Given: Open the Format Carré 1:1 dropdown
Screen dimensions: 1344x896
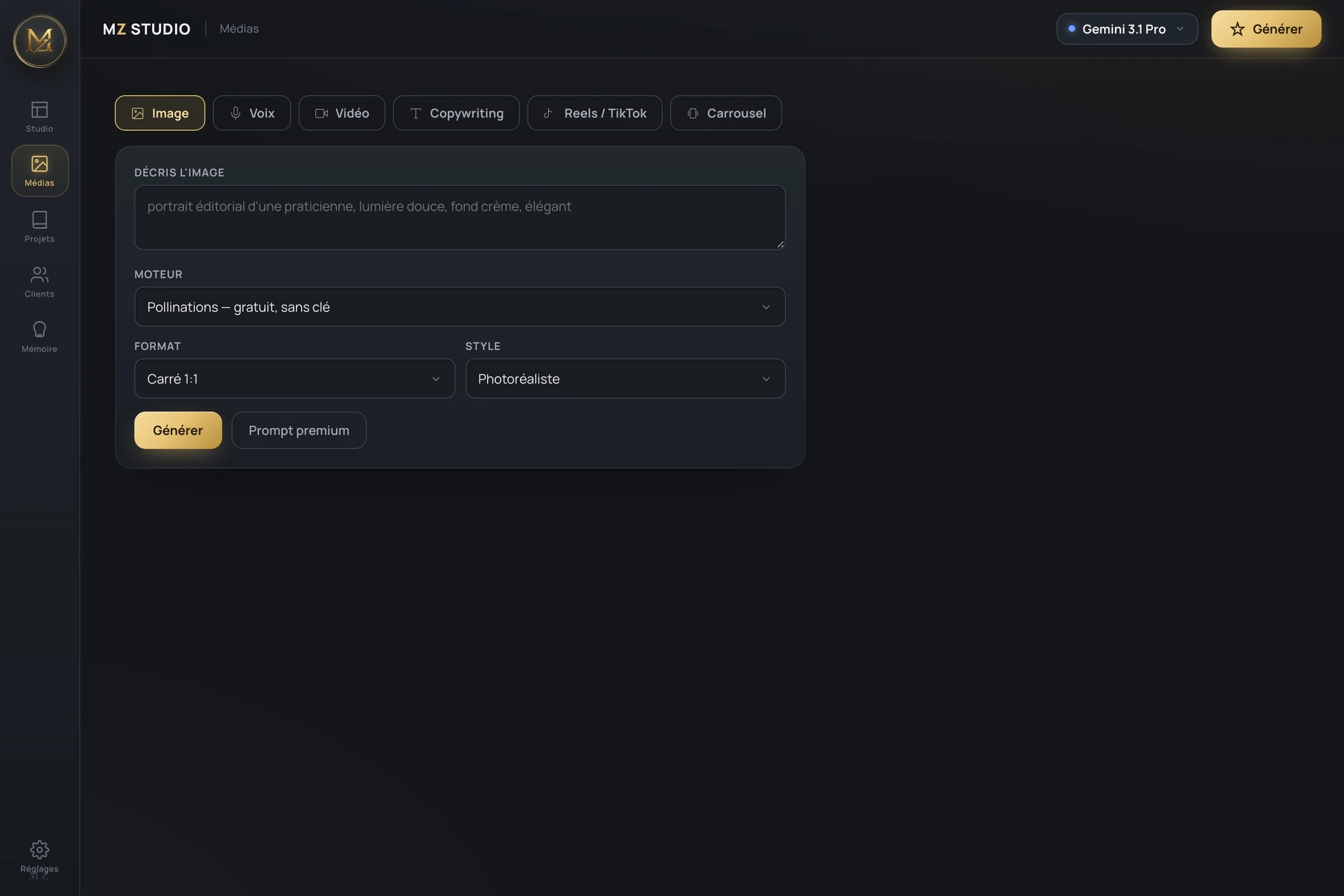Looking at the screenshot, I should tap(295, 379).
